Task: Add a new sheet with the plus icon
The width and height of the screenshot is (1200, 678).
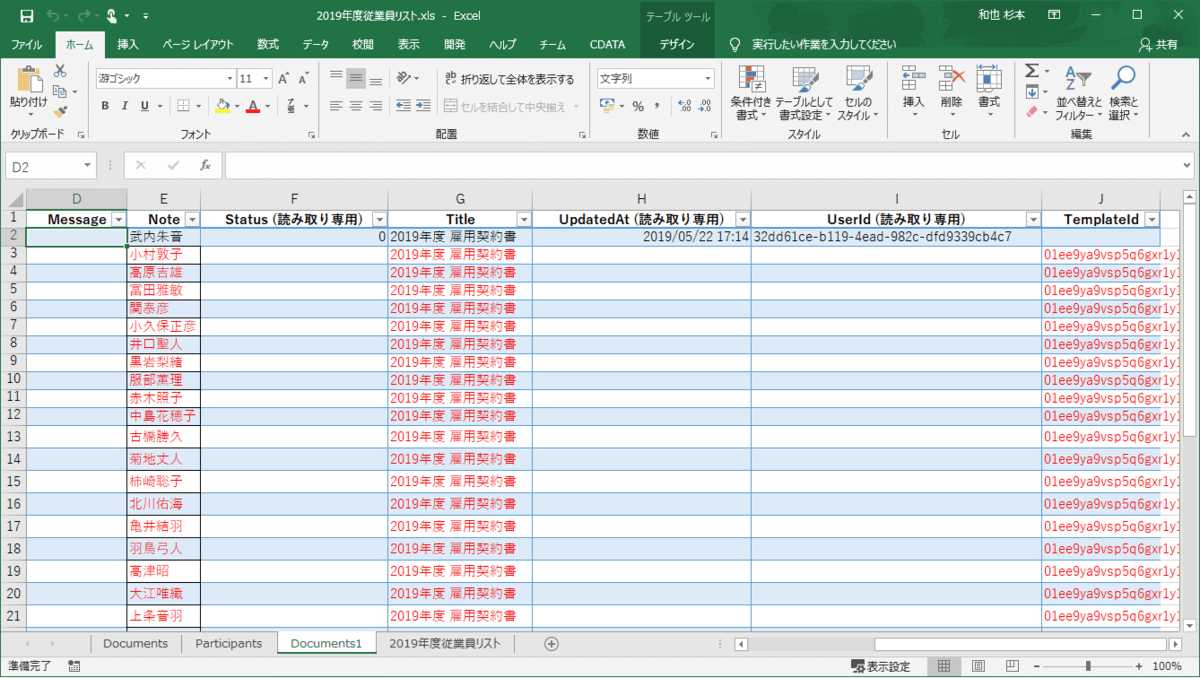Action: [551, 644]
